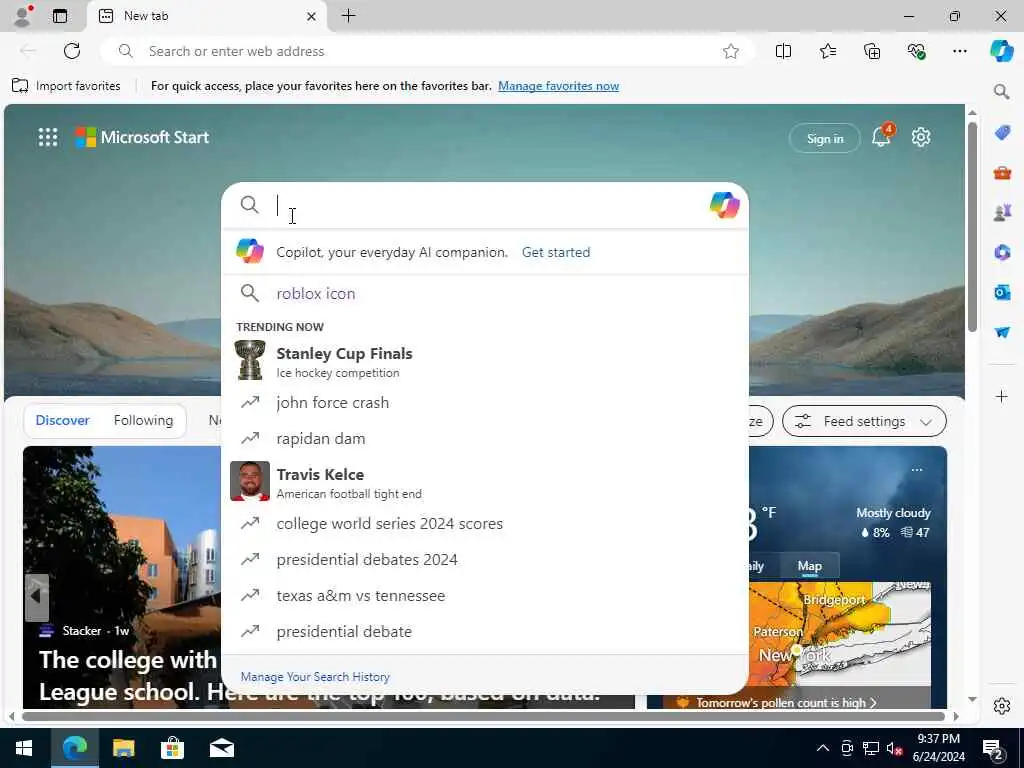Open Microsoft Store from taskbar
This screenshot has height=768, width=1024.
pyautogui.click(x=172, y=748)
